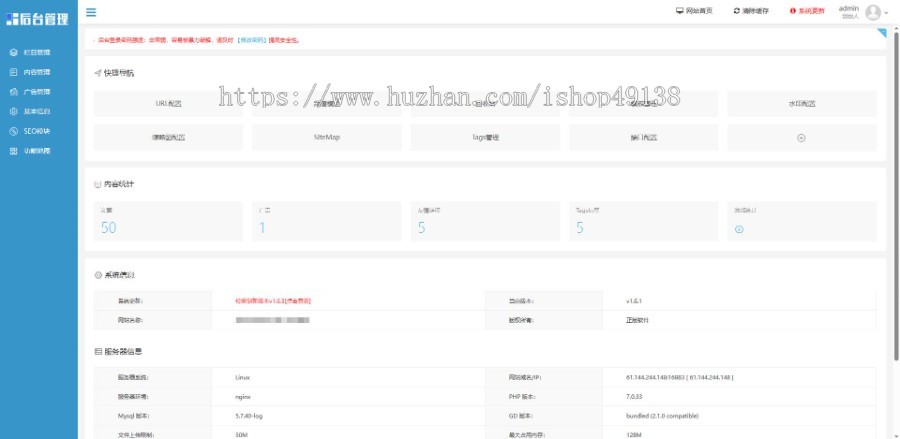
Task: Open the URL配置 shortcut
Action: [168, 104]
